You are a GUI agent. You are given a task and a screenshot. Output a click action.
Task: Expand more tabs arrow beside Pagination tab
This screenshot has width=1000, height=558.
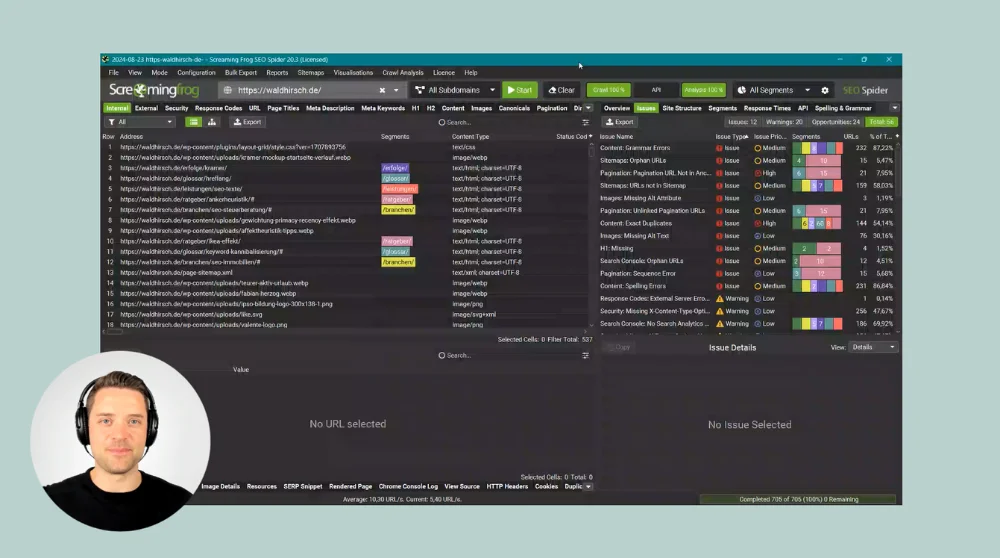589,108
